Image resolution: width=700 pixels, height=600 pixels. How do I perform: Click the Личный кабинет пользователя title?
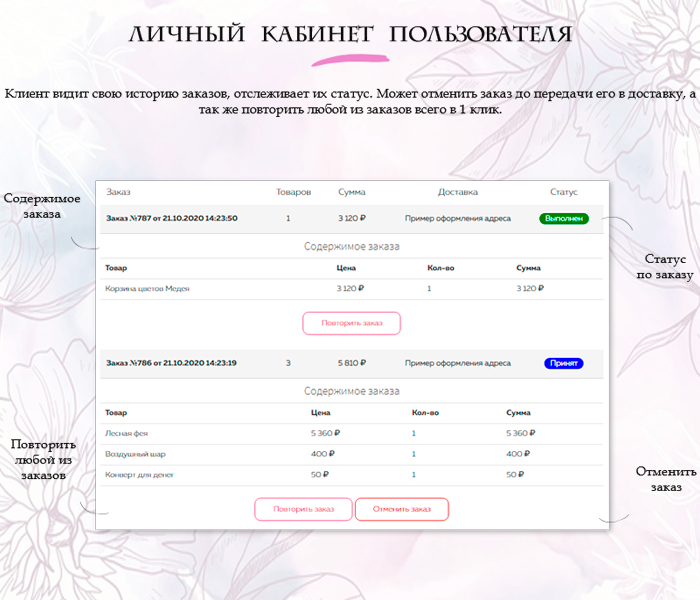pos(350,35)
